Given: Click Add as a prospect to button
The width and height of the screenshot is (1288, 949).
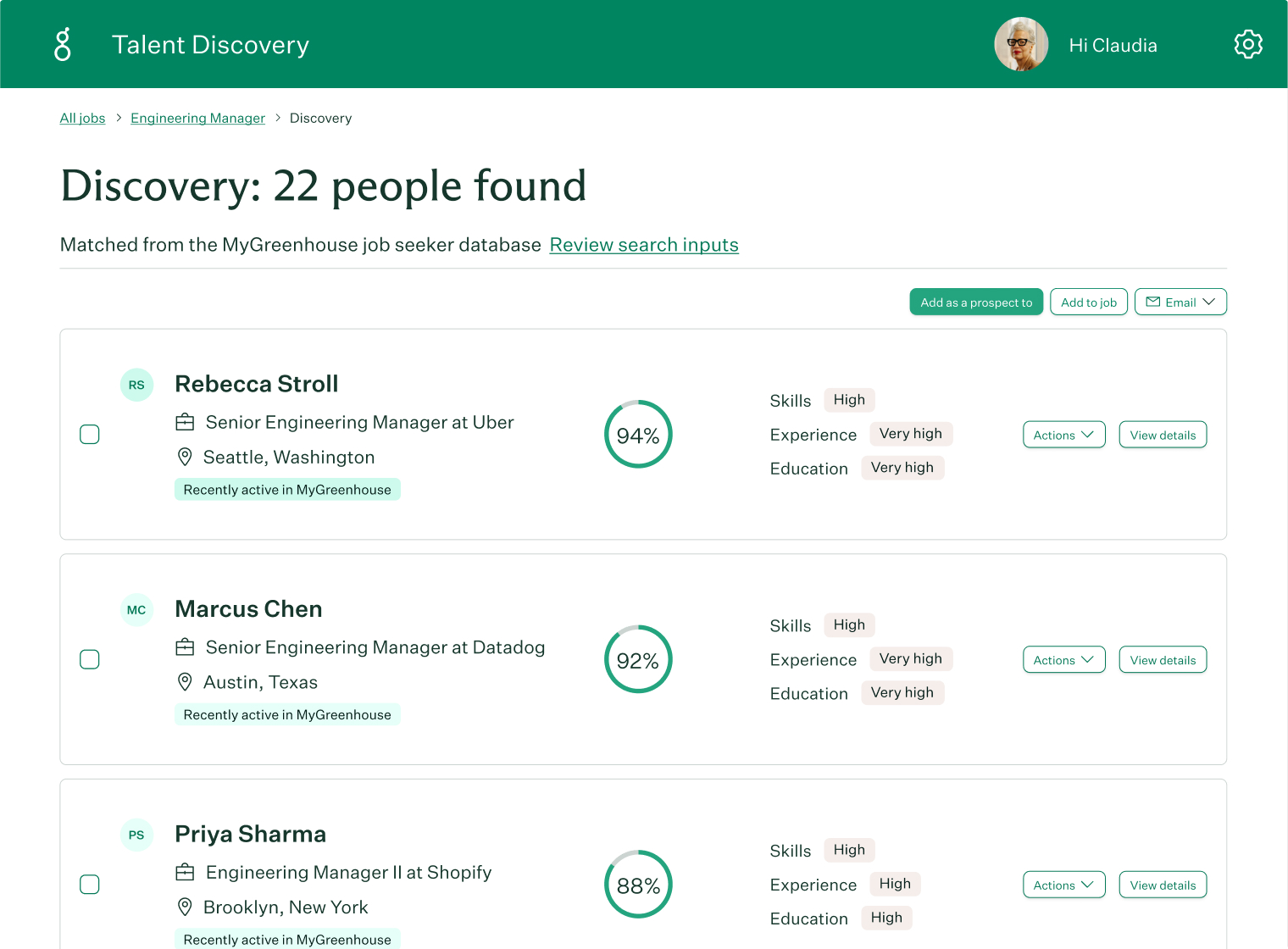Looking at the screenshot, I should coord(976,302).
